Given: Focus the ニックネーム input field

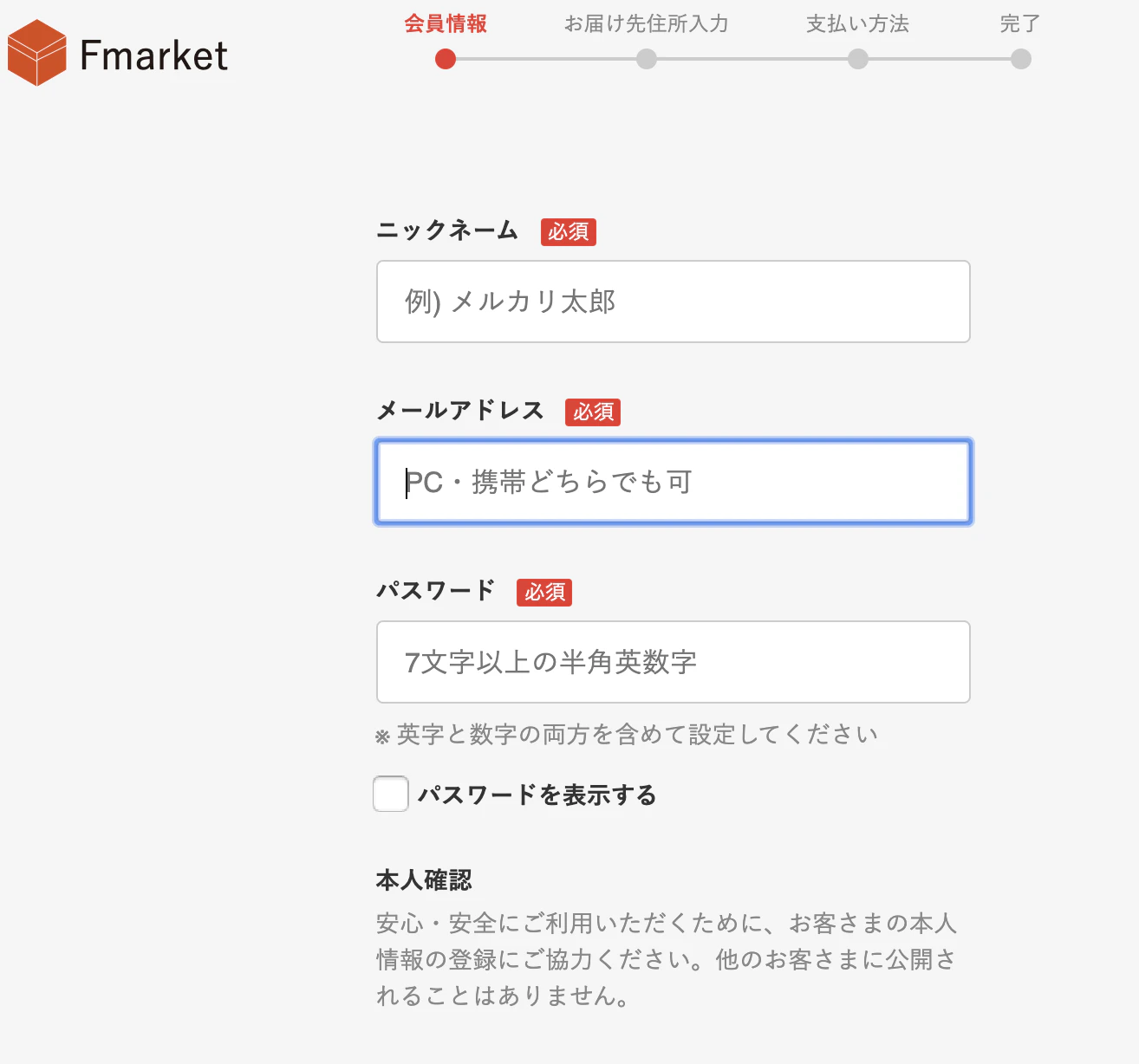Looking at the screenshot, I should tap(674, 302).
